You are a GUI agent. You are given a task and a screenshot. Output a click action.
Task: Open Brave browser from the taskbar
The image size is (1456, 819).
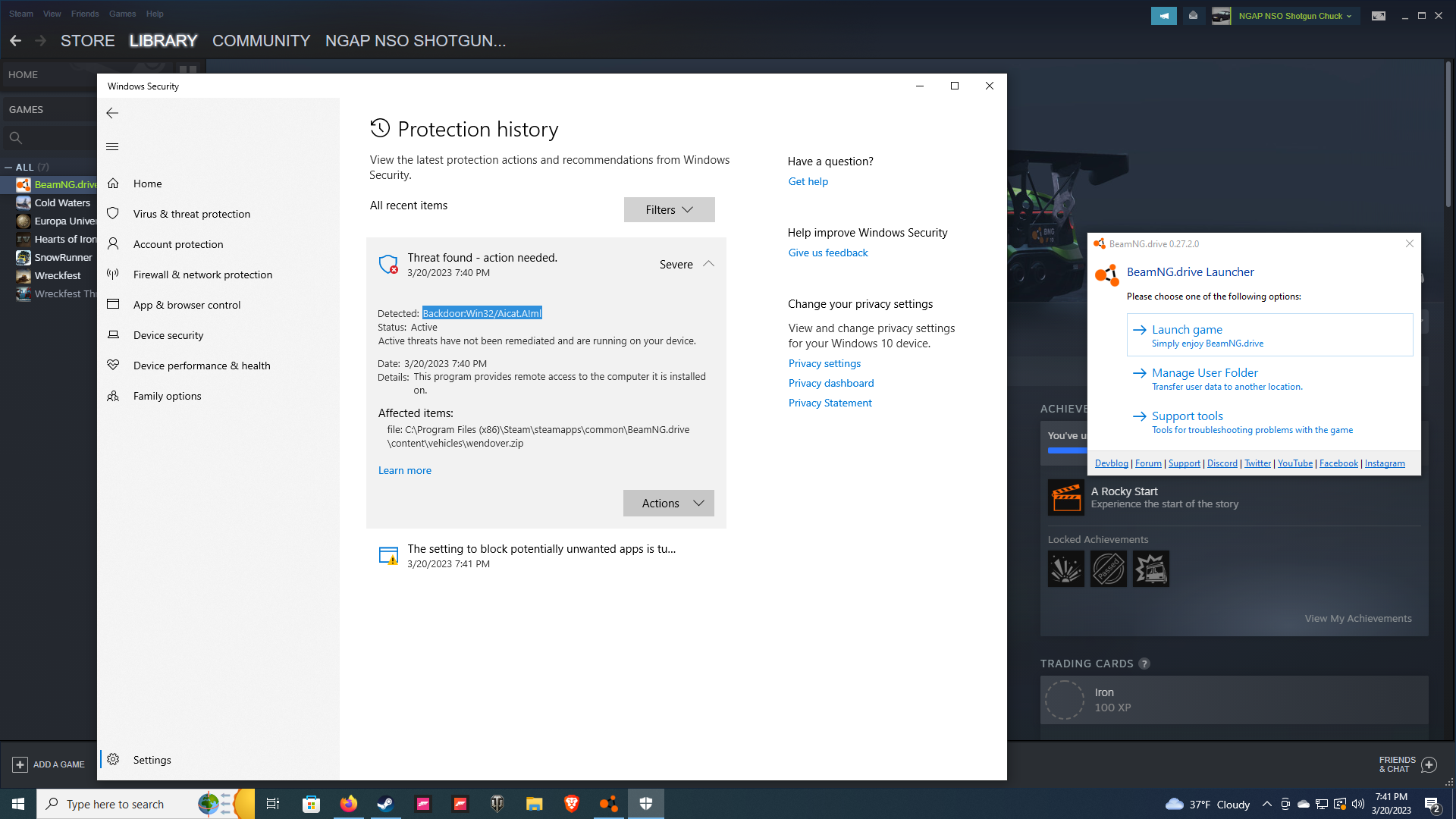572,804
